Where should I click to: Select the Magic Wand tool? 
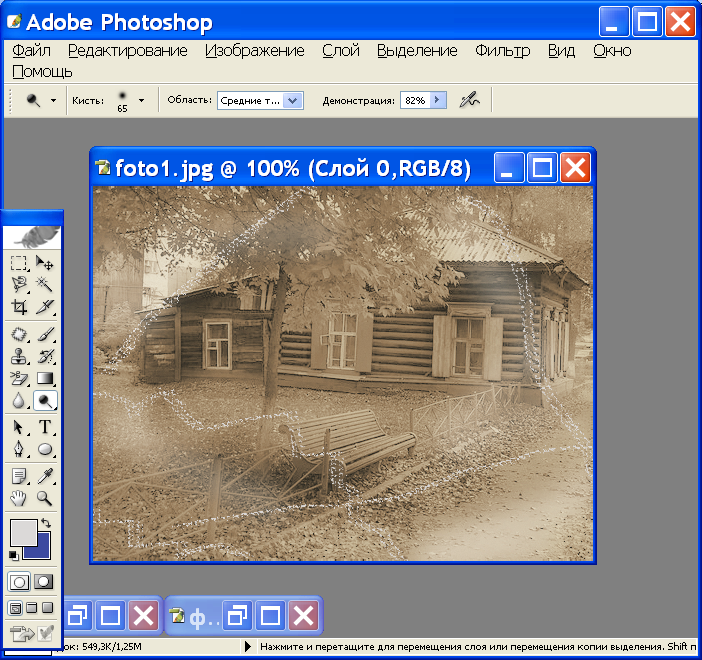(45, 284)
